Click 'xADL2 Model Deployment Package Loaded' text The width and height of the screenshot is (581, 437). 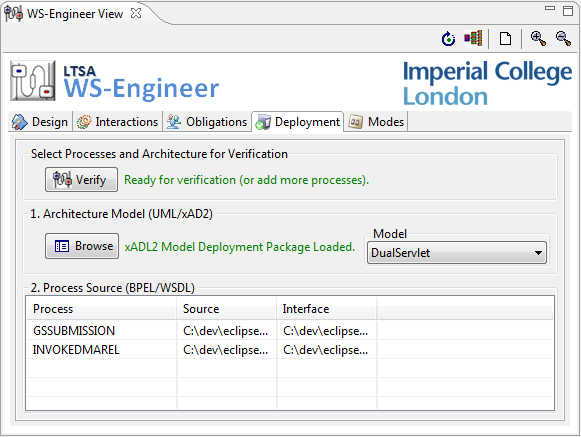pyautogui.click(x=240, y=246)
